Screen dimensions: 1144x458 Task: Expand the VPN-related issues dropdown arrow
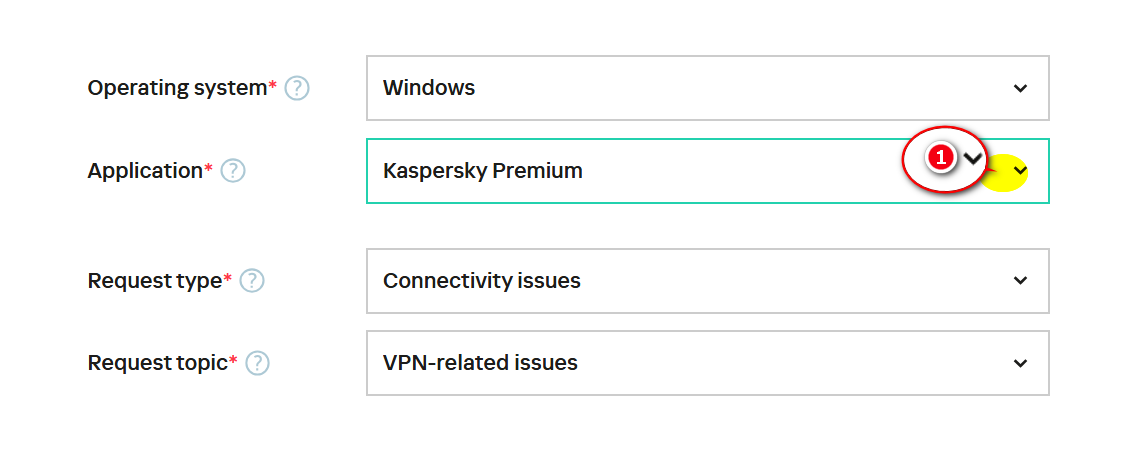tap(1020, 363)
